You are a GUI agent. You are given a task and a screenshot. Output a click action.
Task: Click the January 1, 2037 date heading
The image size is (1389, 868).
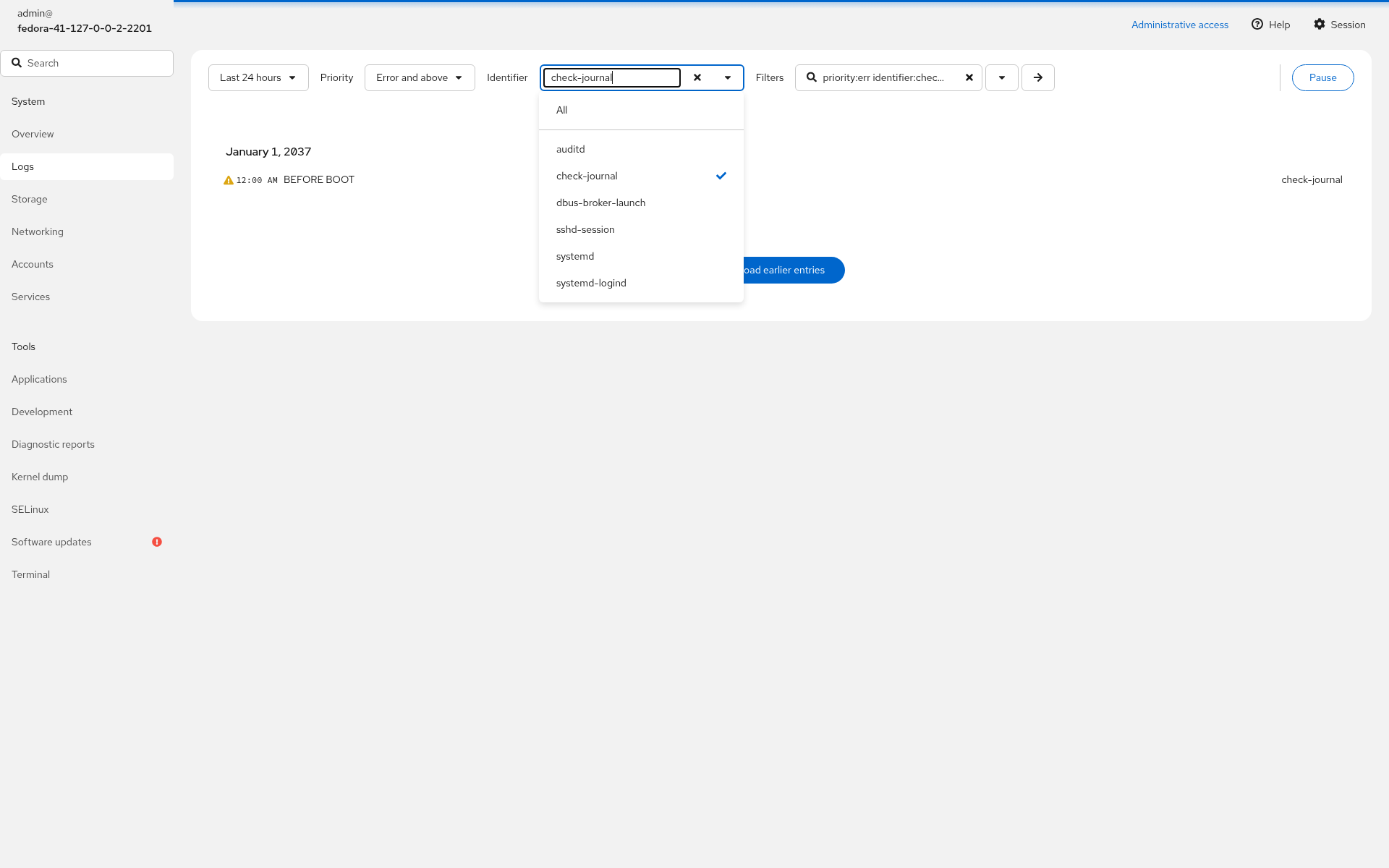click(268, 151)
